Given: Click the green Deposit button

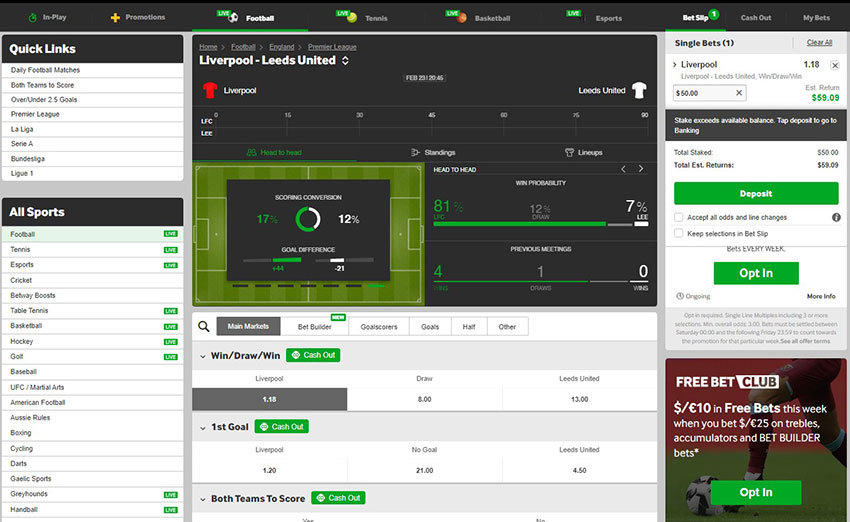Looking at the screenshot, I should coord(756,194).
